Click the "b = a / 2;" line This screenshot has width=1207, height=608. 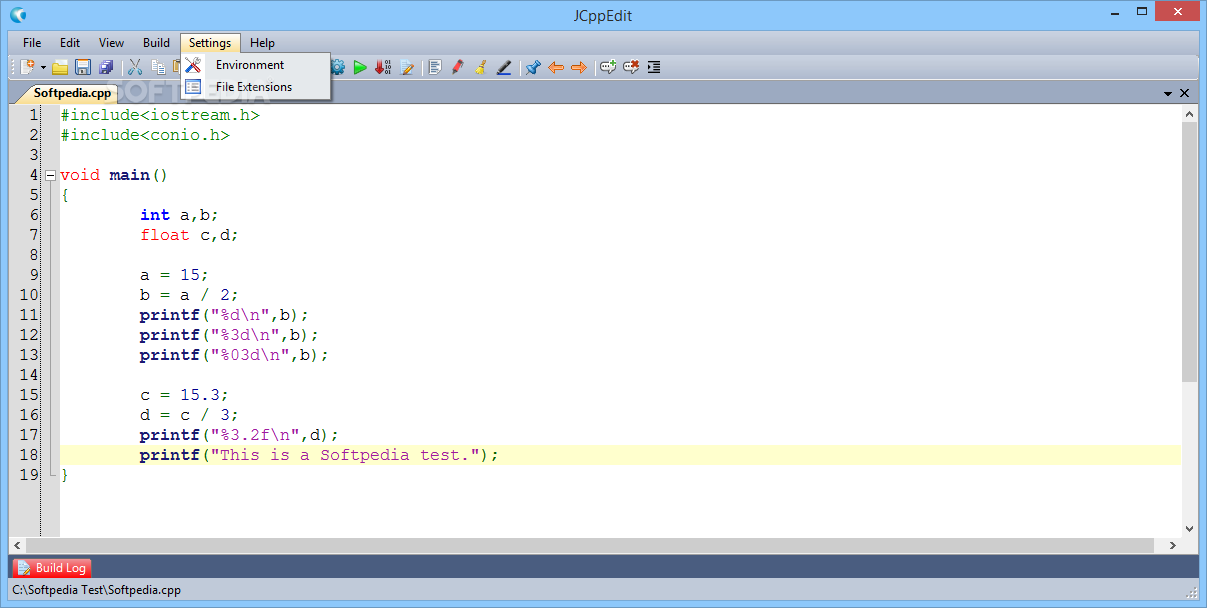tap(189, 295)
